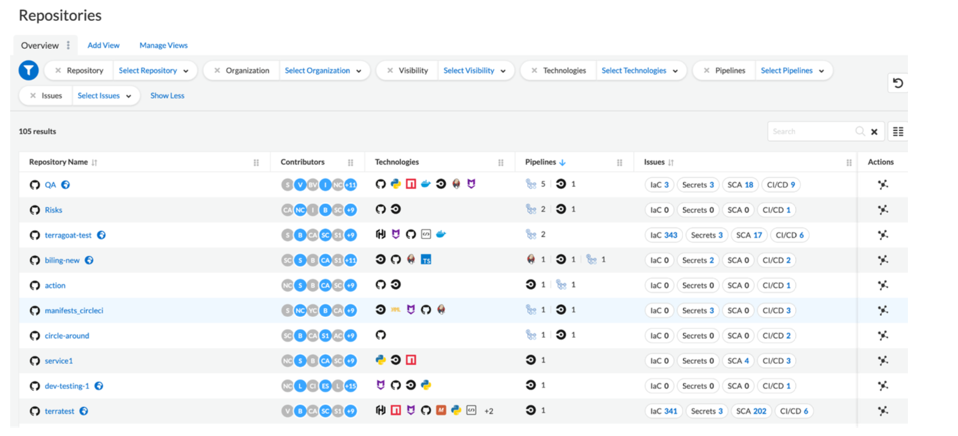Open the column layout grid icon
Viewport: 958px width, 436px height.
(897, 131)
